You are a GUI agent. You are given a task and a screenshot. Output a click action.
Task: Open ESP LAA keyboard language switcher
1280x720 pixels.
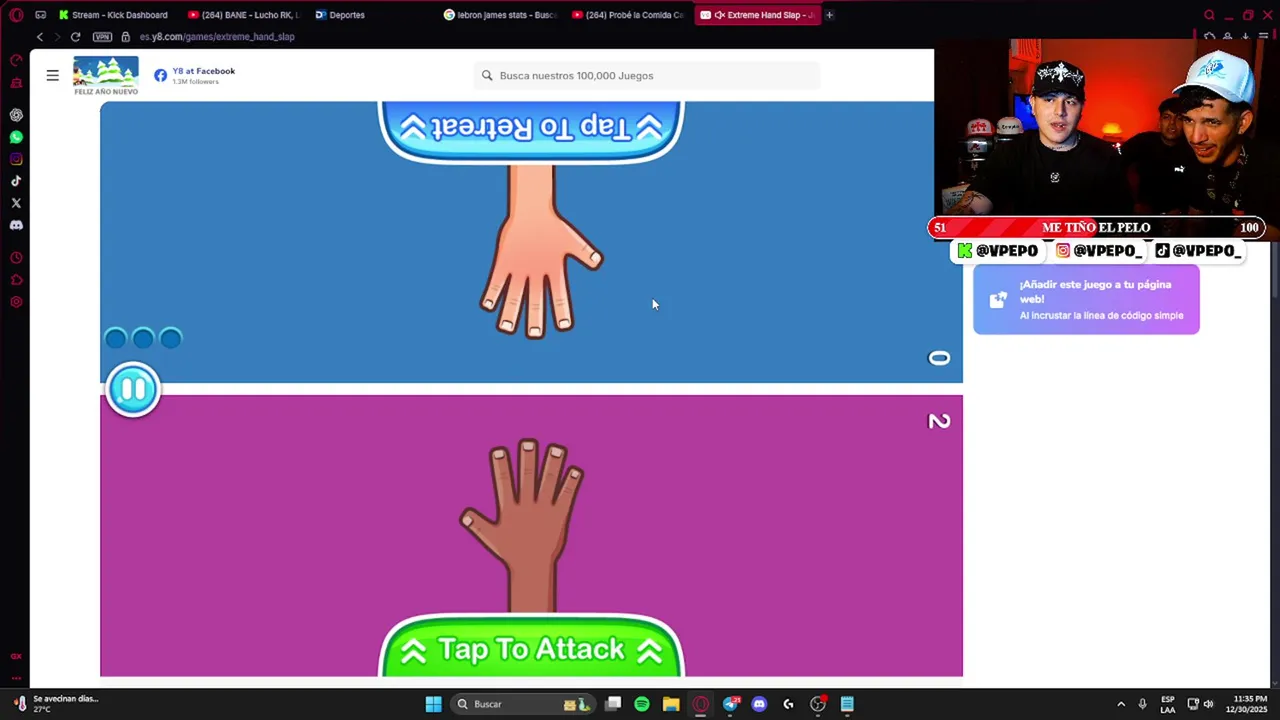coord(1168,704)
